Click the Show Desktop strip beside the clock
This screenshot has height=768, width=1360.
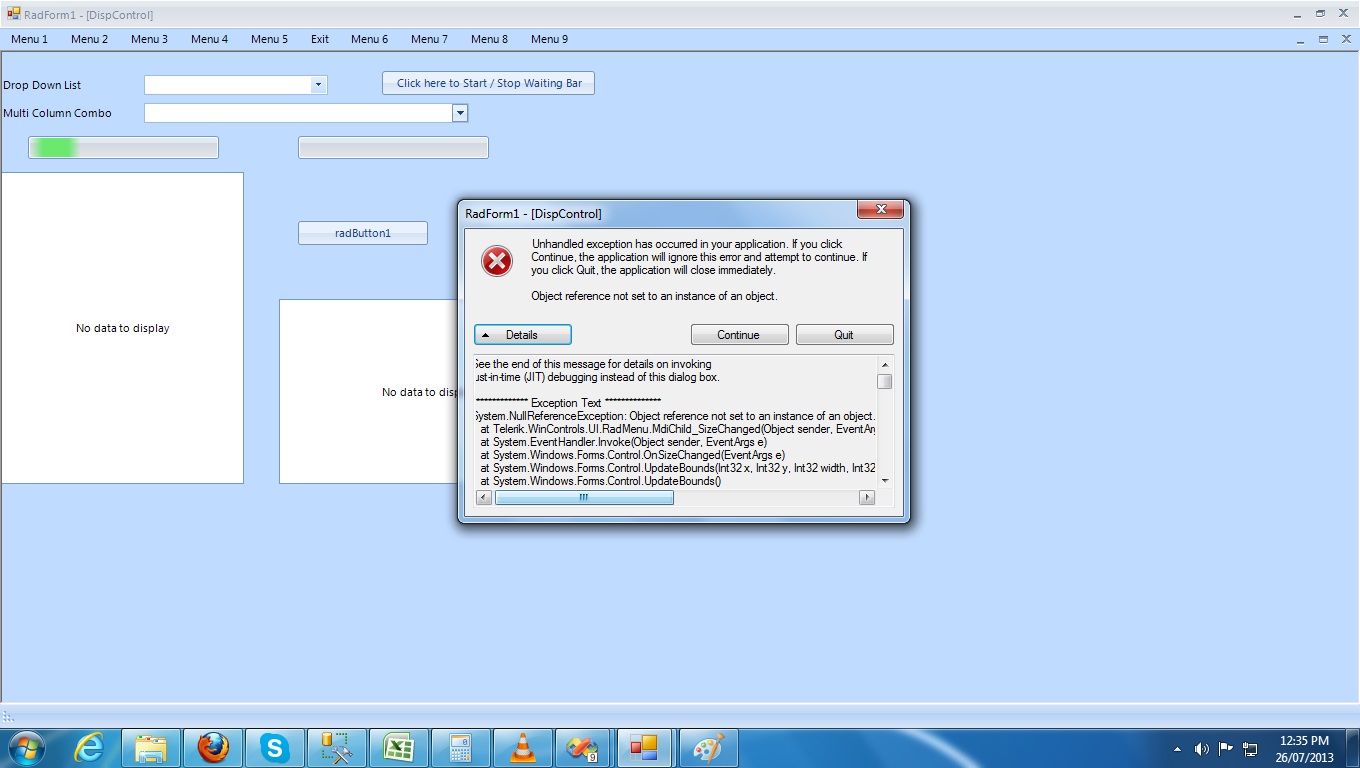point(1352,748)
